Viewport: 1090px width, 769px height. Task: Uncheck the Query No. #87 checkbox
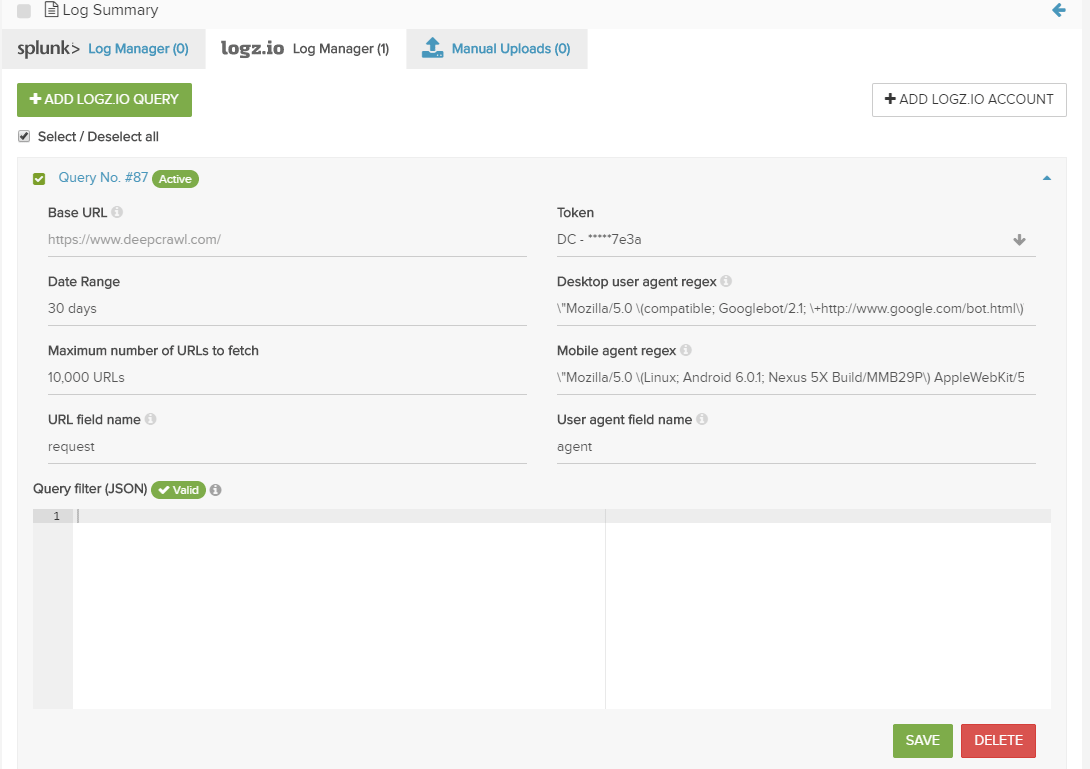pyautogui.click(x=39, y=179)
